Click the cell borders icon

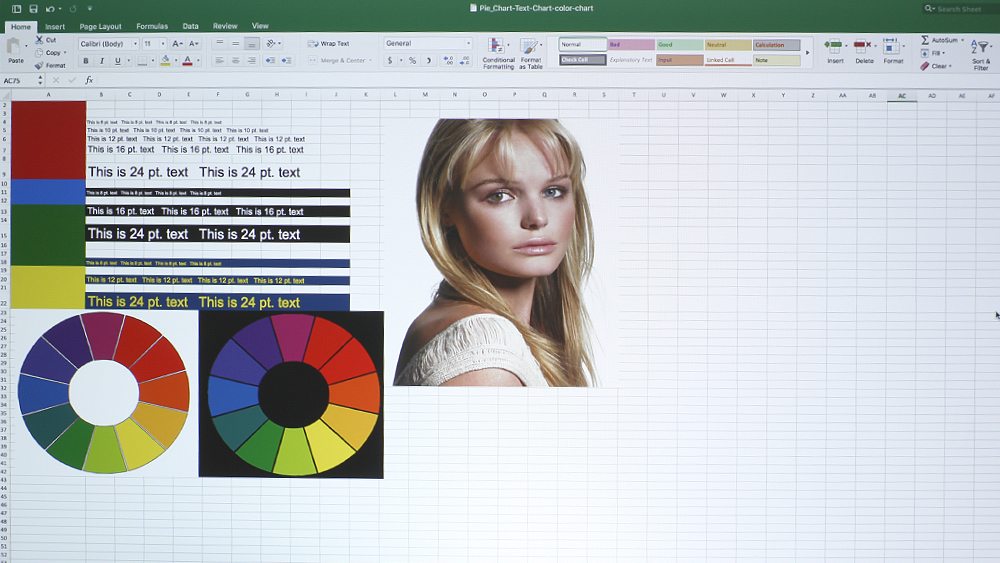pos(142,61)
